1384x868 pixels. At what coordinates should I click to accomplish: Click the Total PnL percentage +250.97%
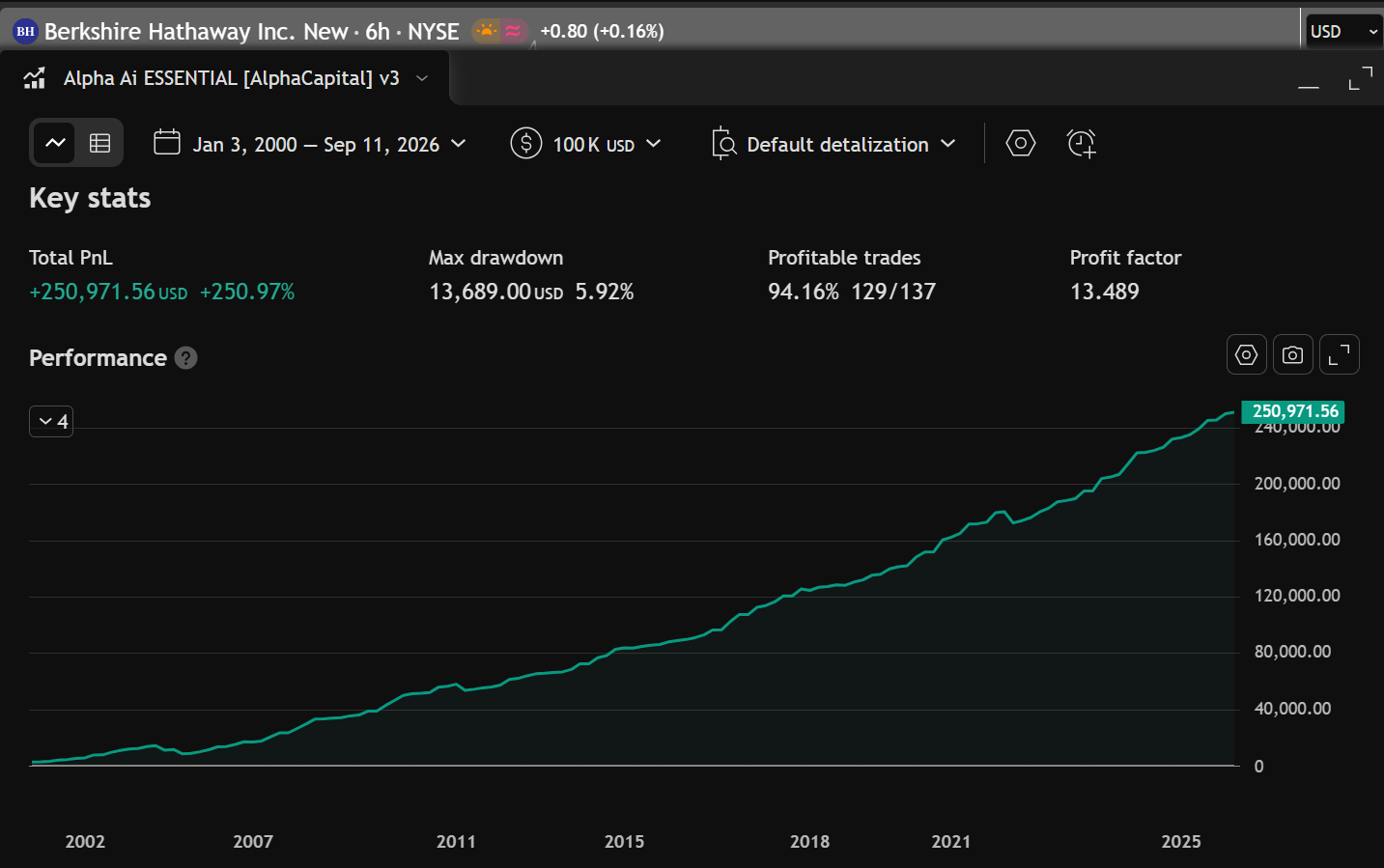point(247,292)
